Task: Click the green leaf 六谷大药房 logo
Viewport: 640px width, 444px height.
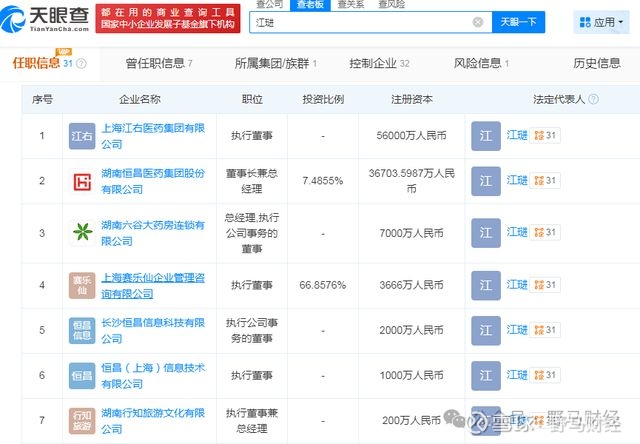Action: 82,233
